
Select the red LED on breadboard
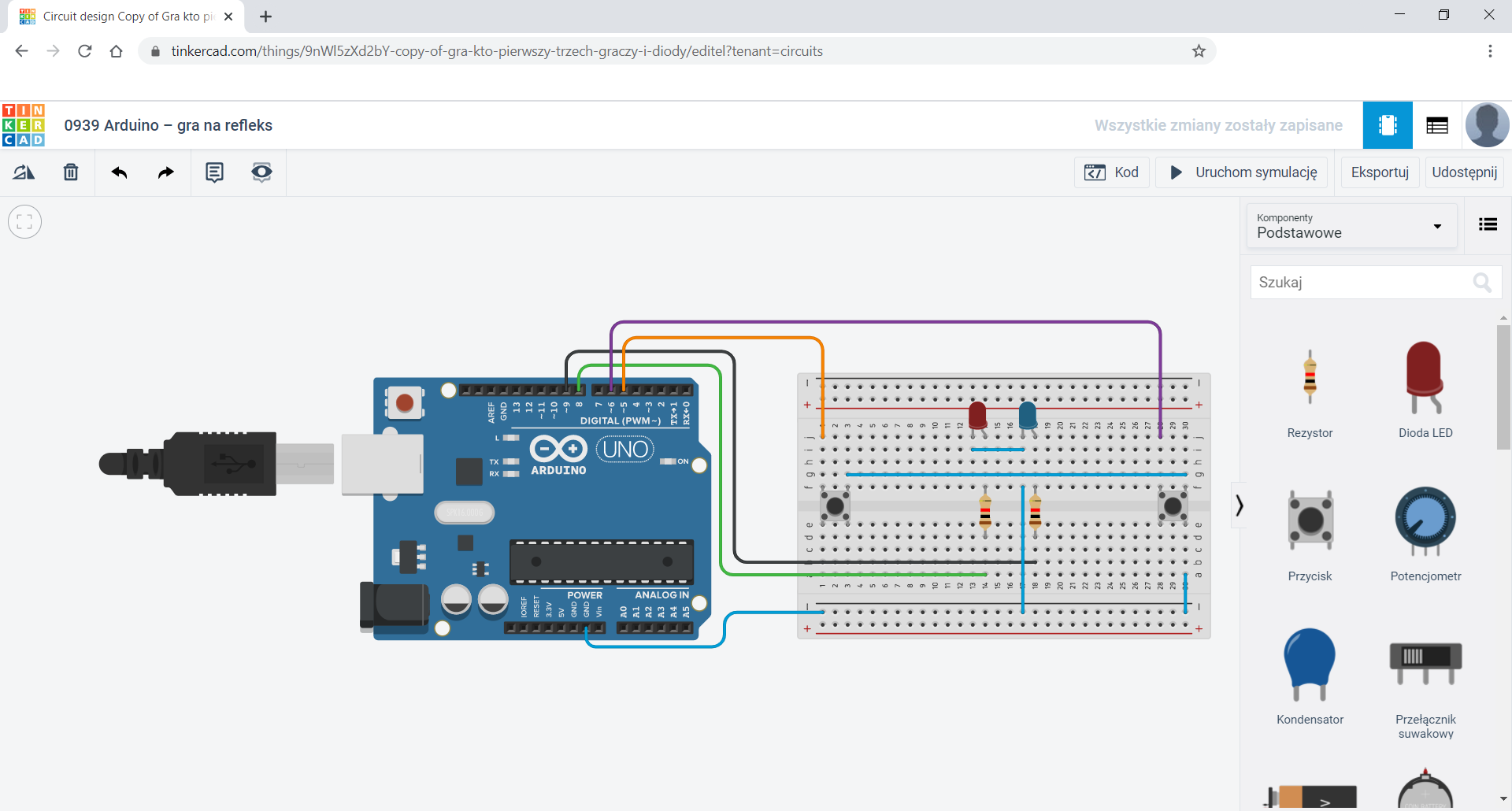coord(977,417)
